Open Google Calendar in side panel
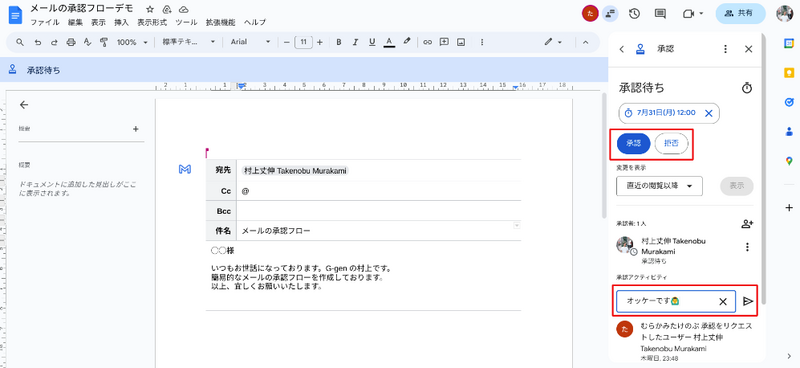Image resolution: width=800 pixels, height=368 pixels. pyautogui.click(x=789, y=43)
